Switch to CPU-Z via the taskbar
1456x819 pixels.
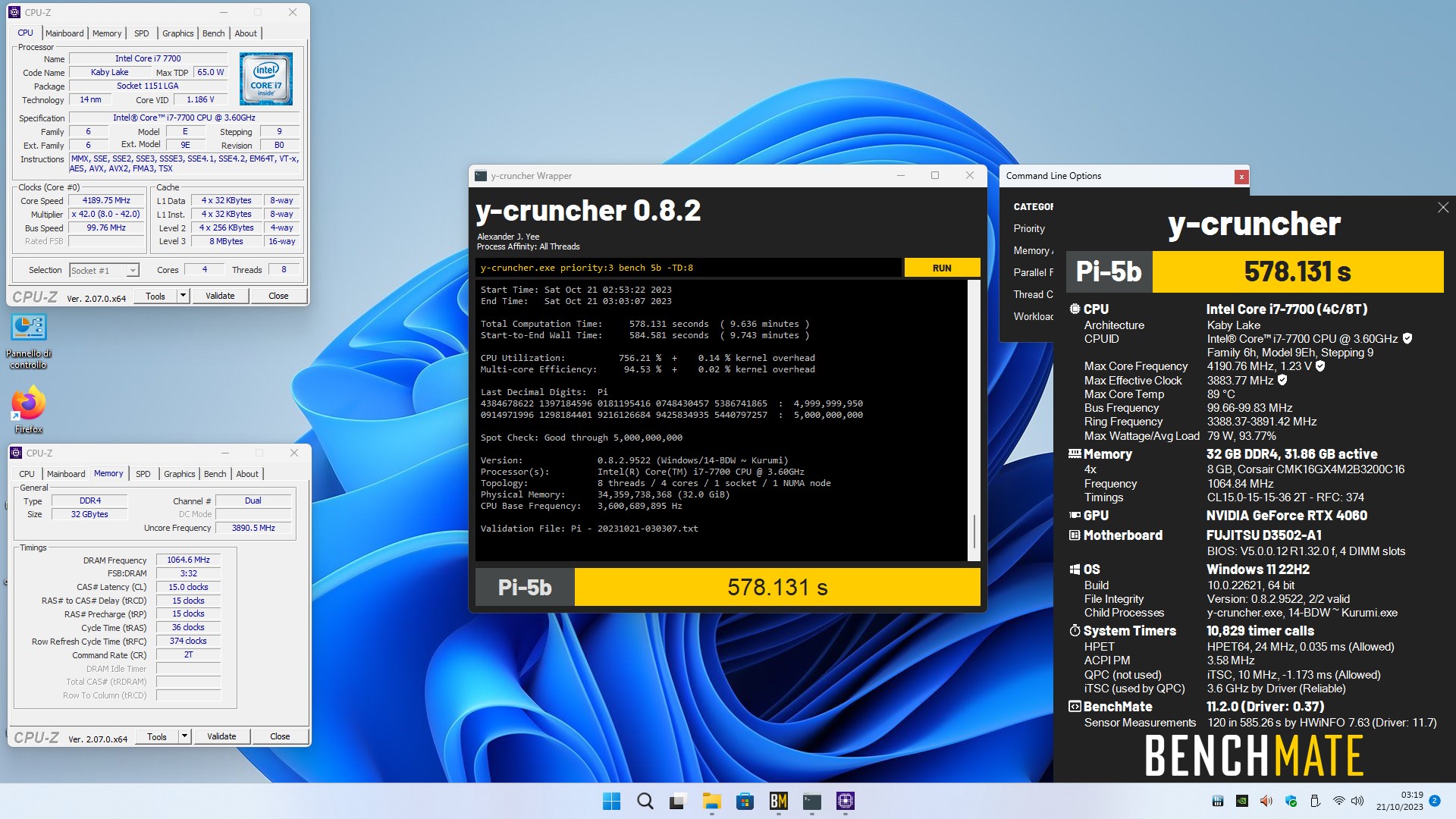point(845,801)
